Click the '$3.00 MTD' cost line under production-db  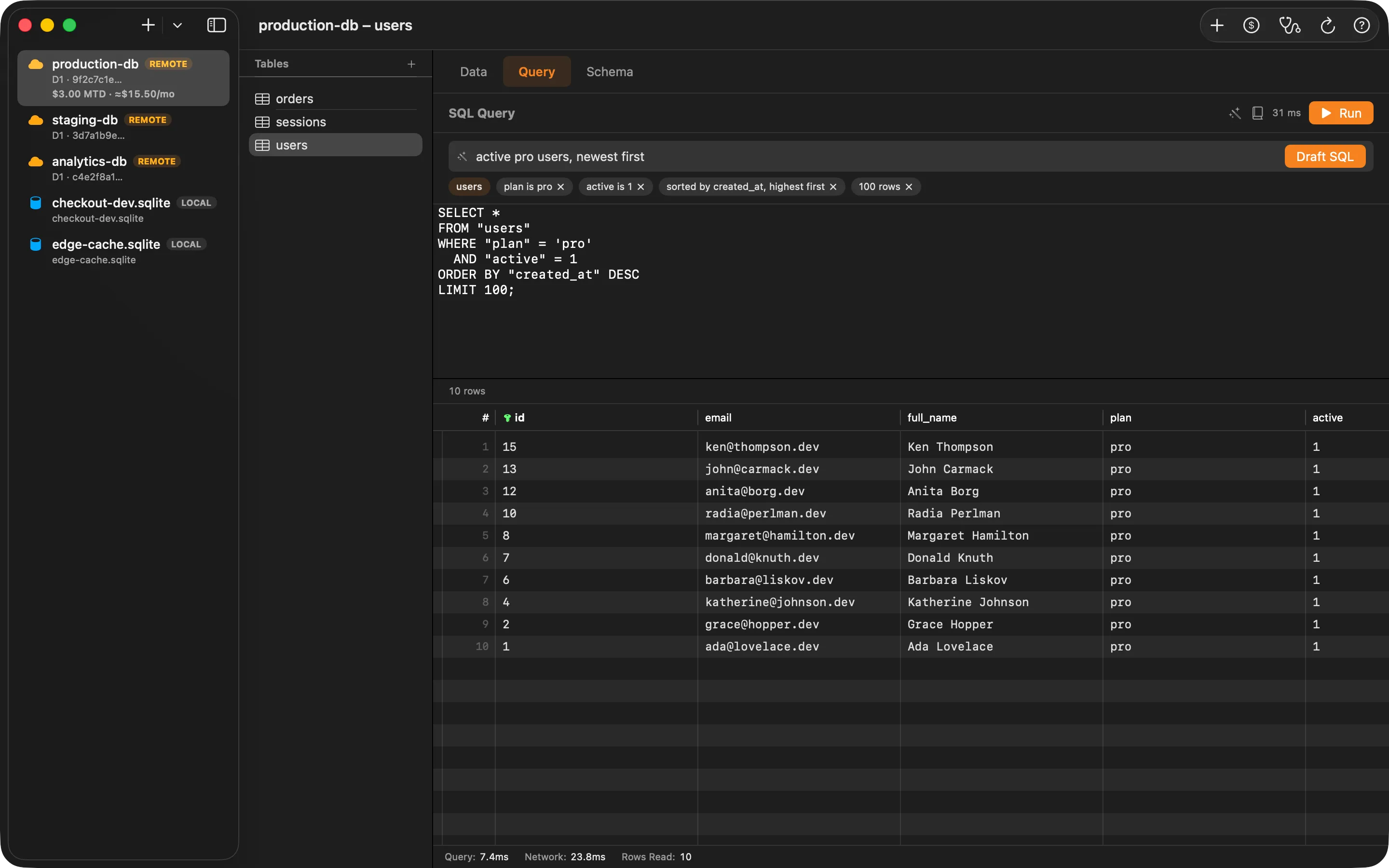click(x=113, y=94)
